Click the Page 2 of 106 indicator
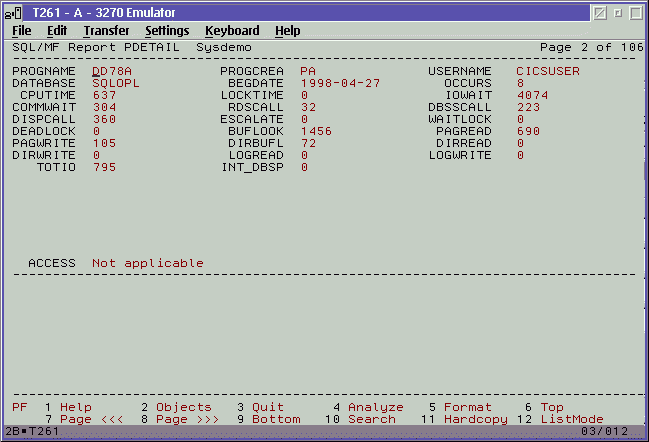The width and height of the screenshot is (649, 442). click(x=592, y=47)
